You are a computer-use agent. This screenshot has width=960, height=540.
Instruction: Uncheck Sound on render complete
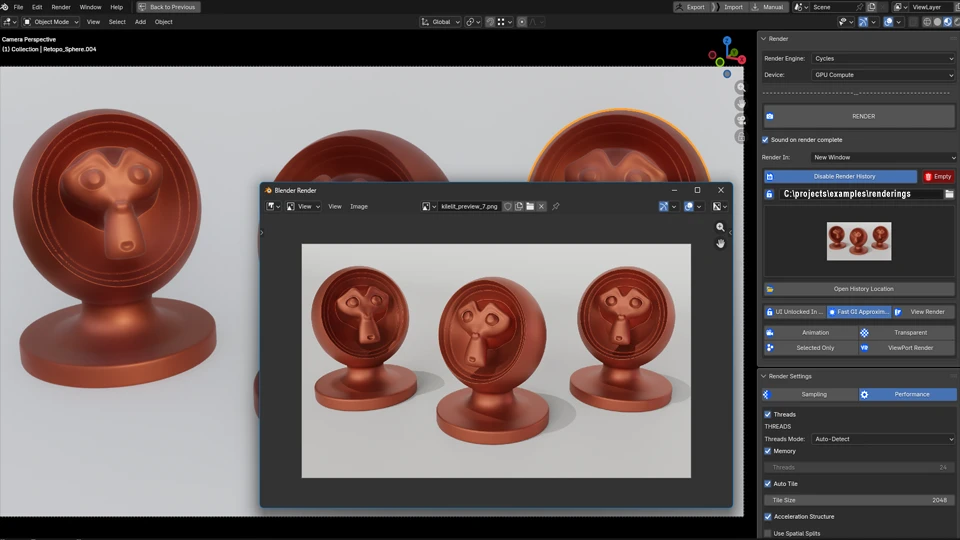click(765, 140)
